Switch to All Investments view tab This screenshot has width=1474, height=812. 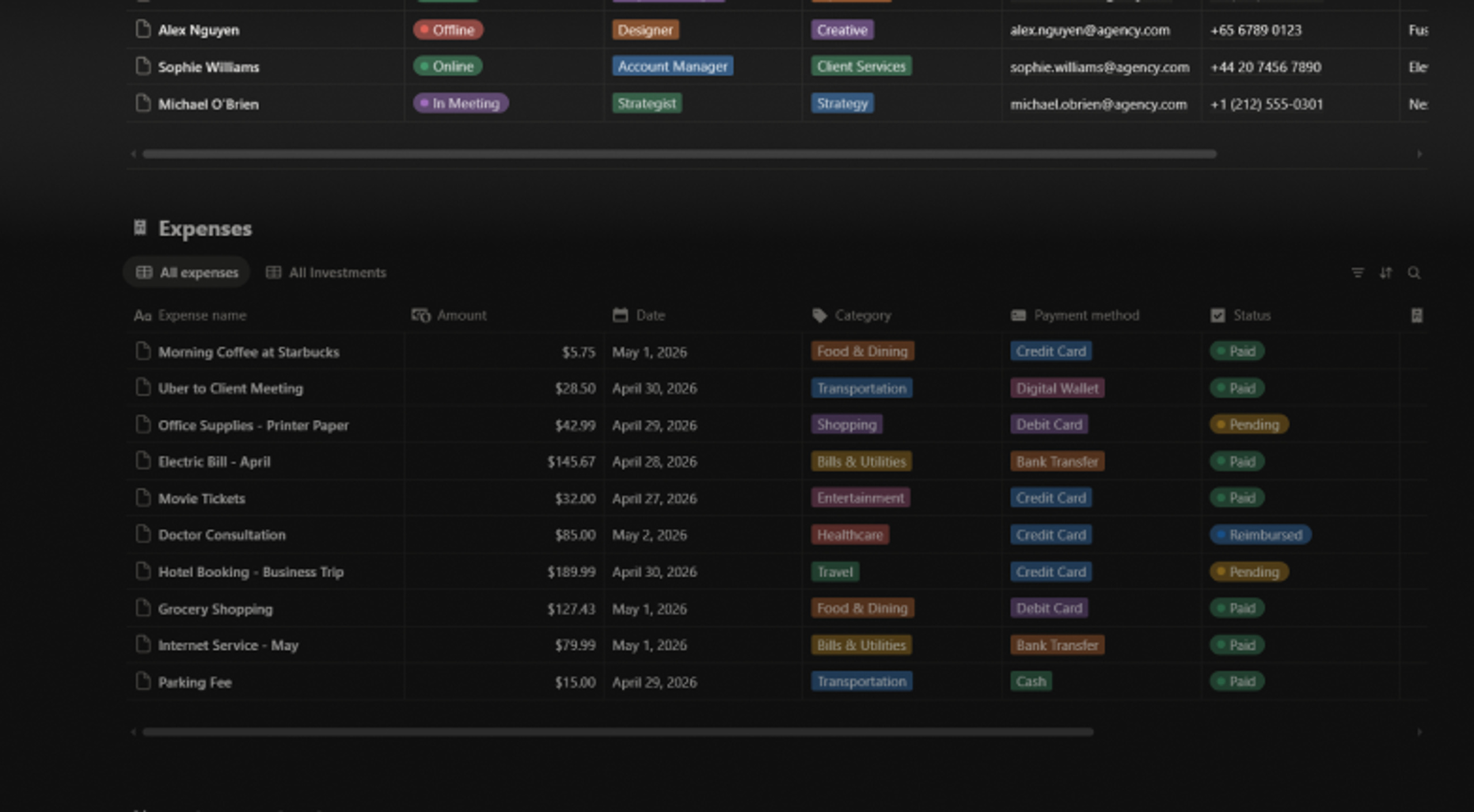pyautogui.click(x=326, y=272)
